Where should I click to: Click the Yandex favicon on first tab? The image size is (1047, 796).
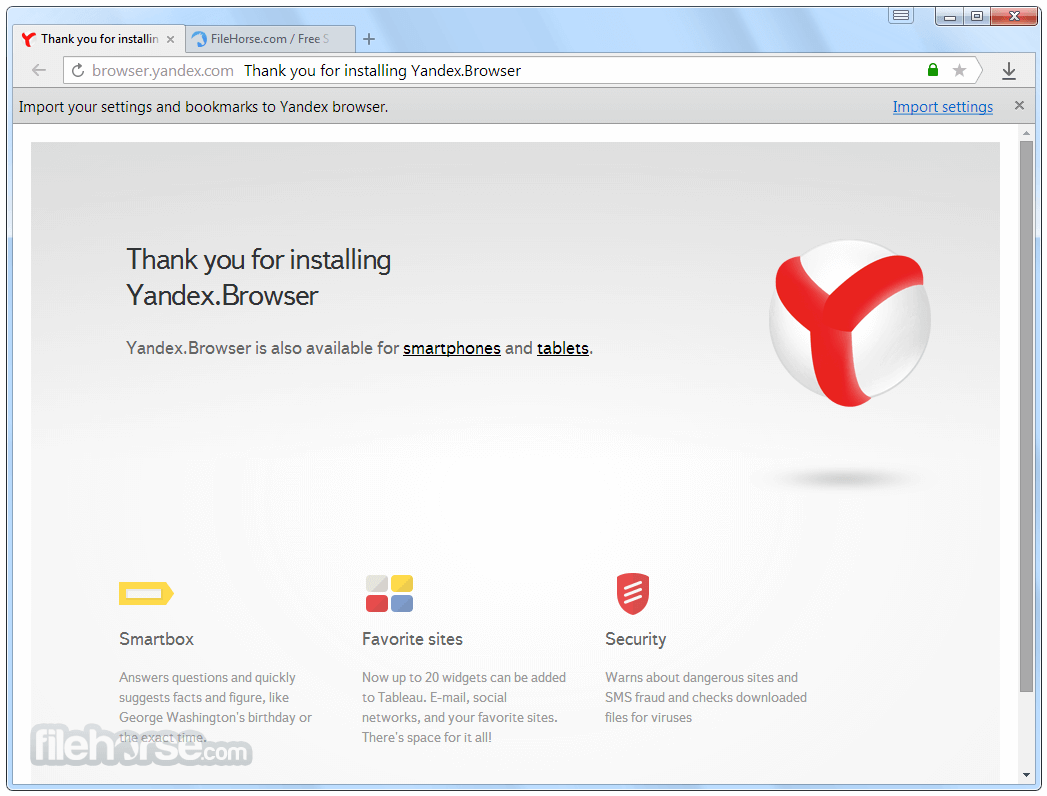tap(28, 39)
